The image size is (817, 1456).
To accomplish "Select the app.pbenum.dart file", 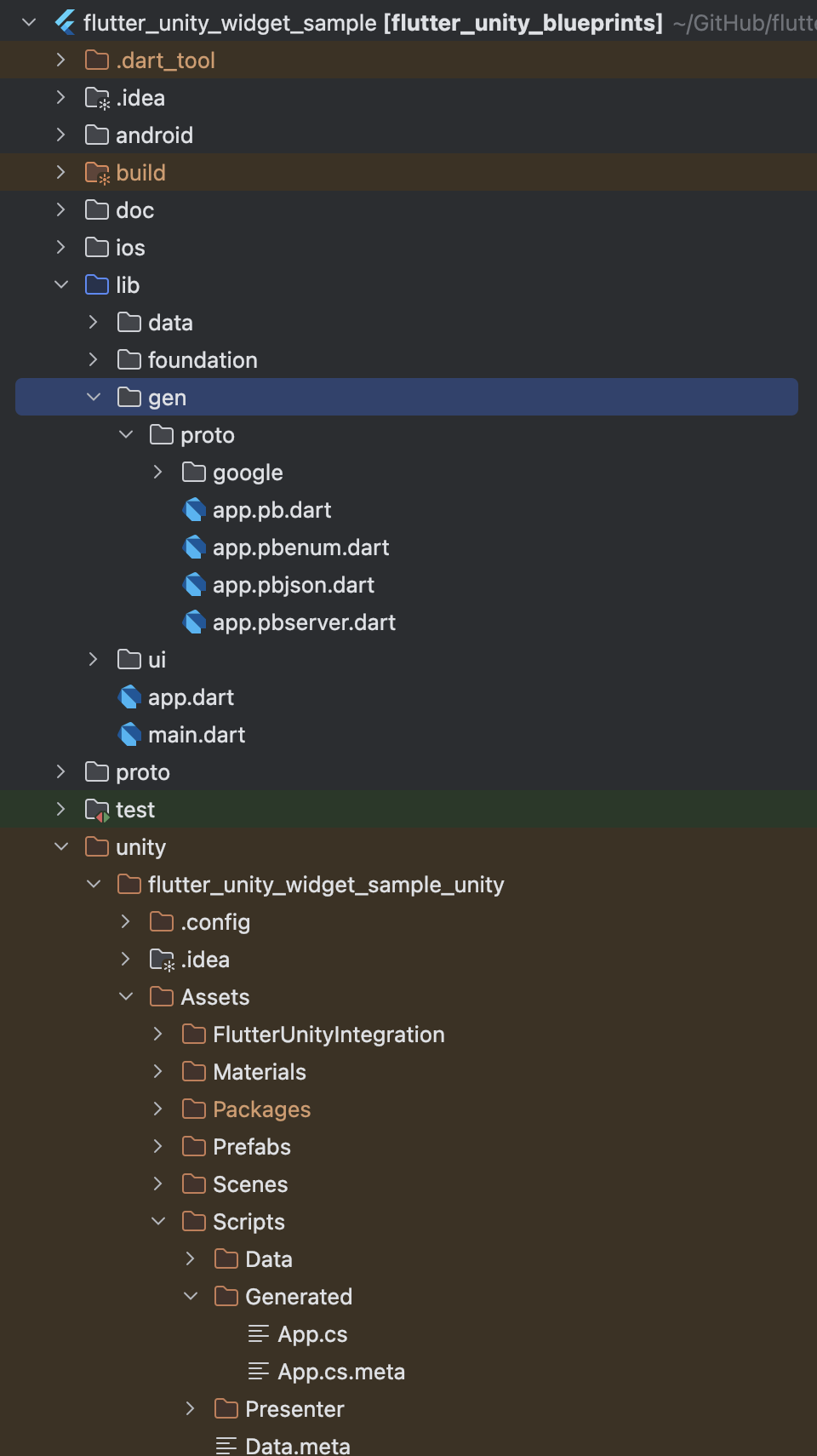I will point(300,547).
